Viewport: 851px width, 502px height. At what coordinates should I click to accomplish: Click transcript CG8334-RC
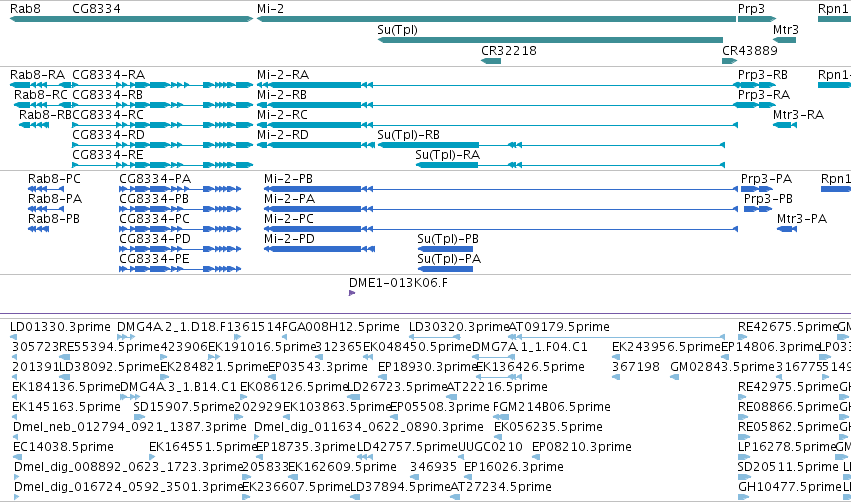162,125
